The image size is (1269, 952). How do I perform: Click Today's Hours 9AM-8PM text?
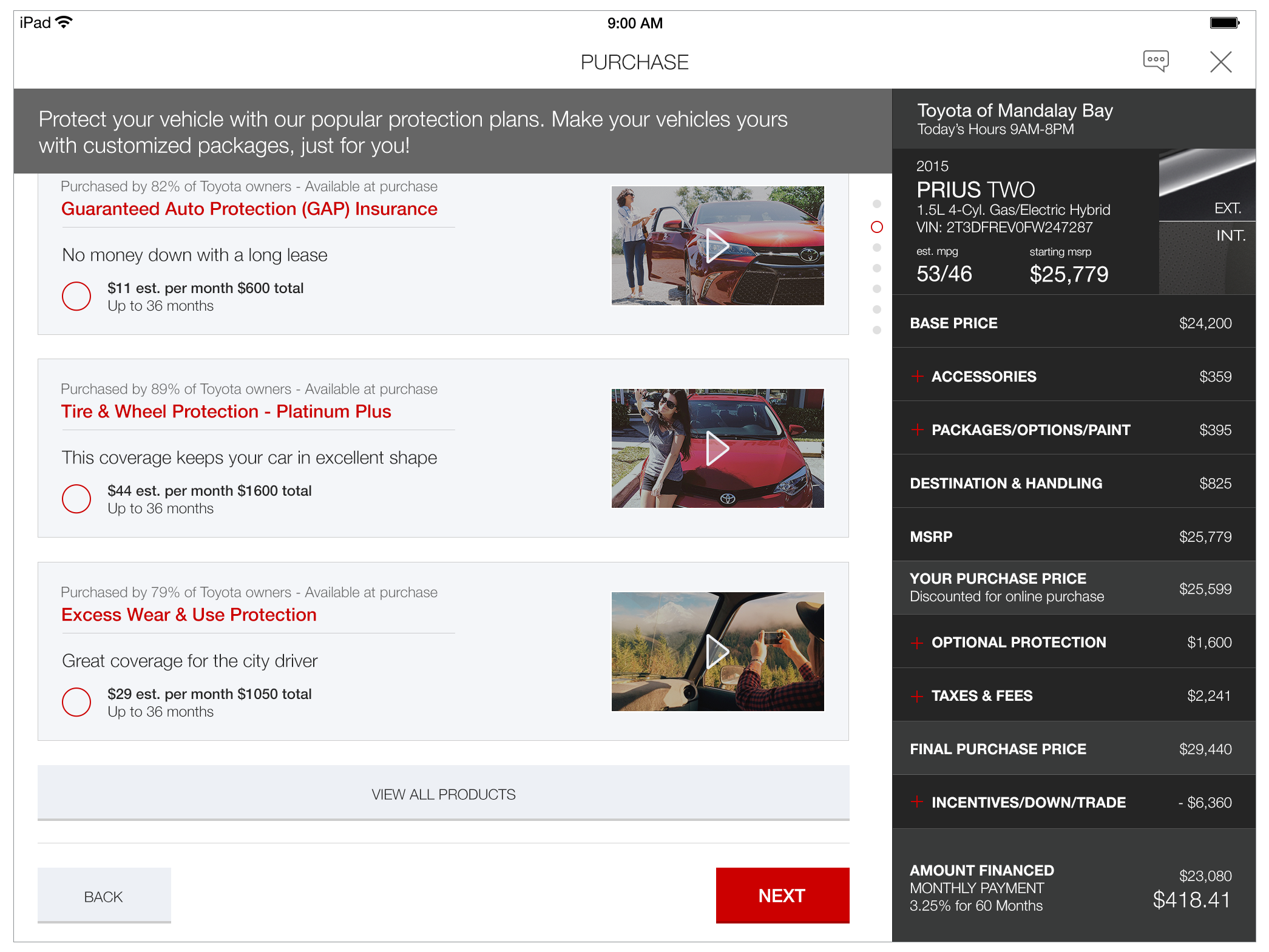995,129
